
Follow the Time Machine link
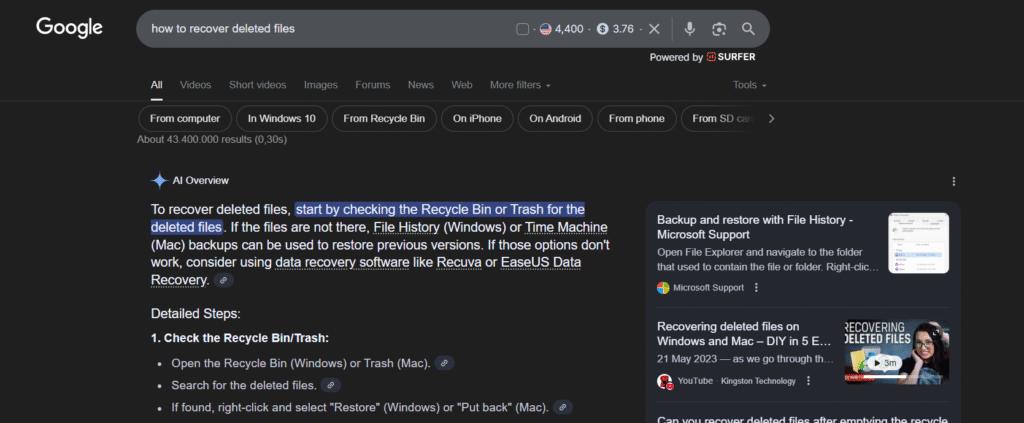tap(566, 227)
